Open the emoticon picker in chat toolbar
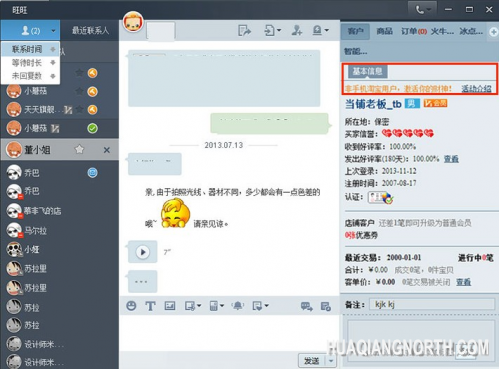The image size is (499, 369). tap(131, 306)
